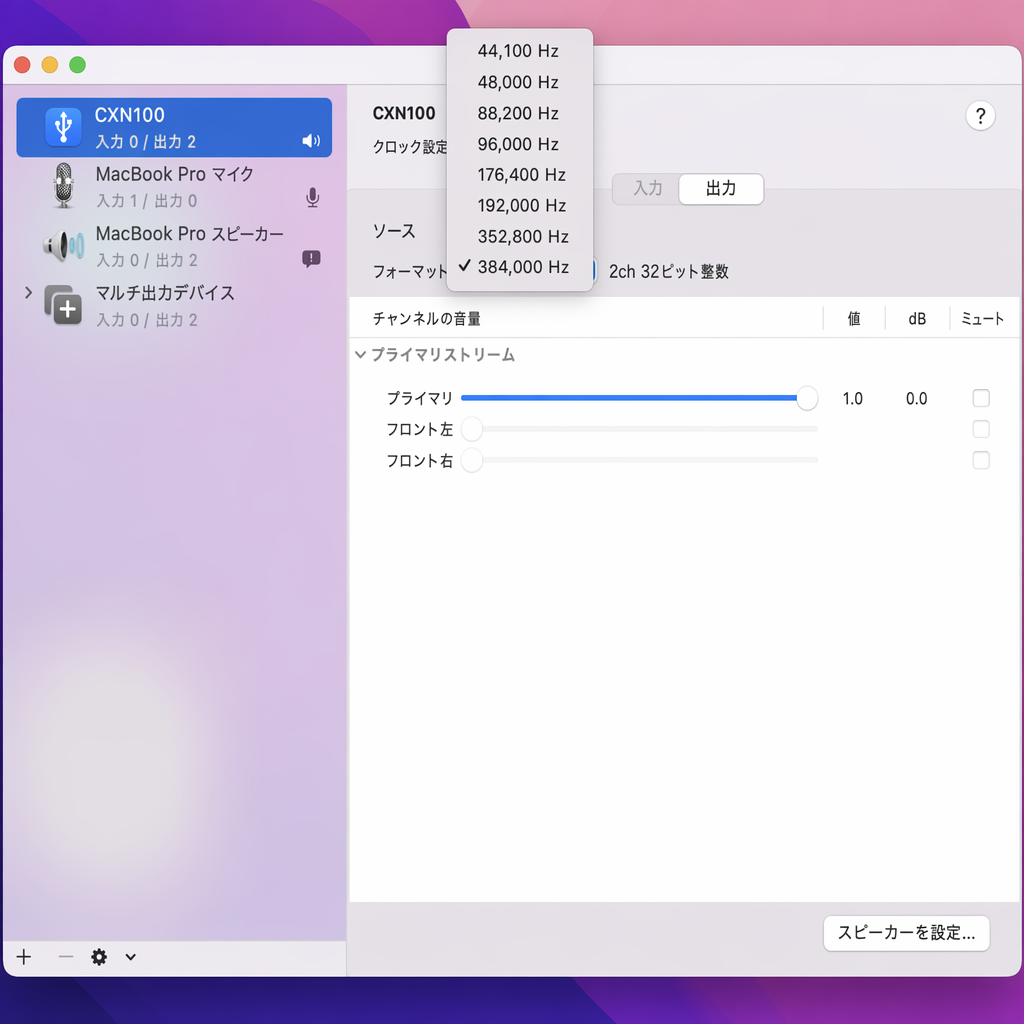The width and height of the screenshot is (1024, 1024).
Task: Click the チャンネルの音量 column header
Action: pyautogui.click(x=426, y=319)
